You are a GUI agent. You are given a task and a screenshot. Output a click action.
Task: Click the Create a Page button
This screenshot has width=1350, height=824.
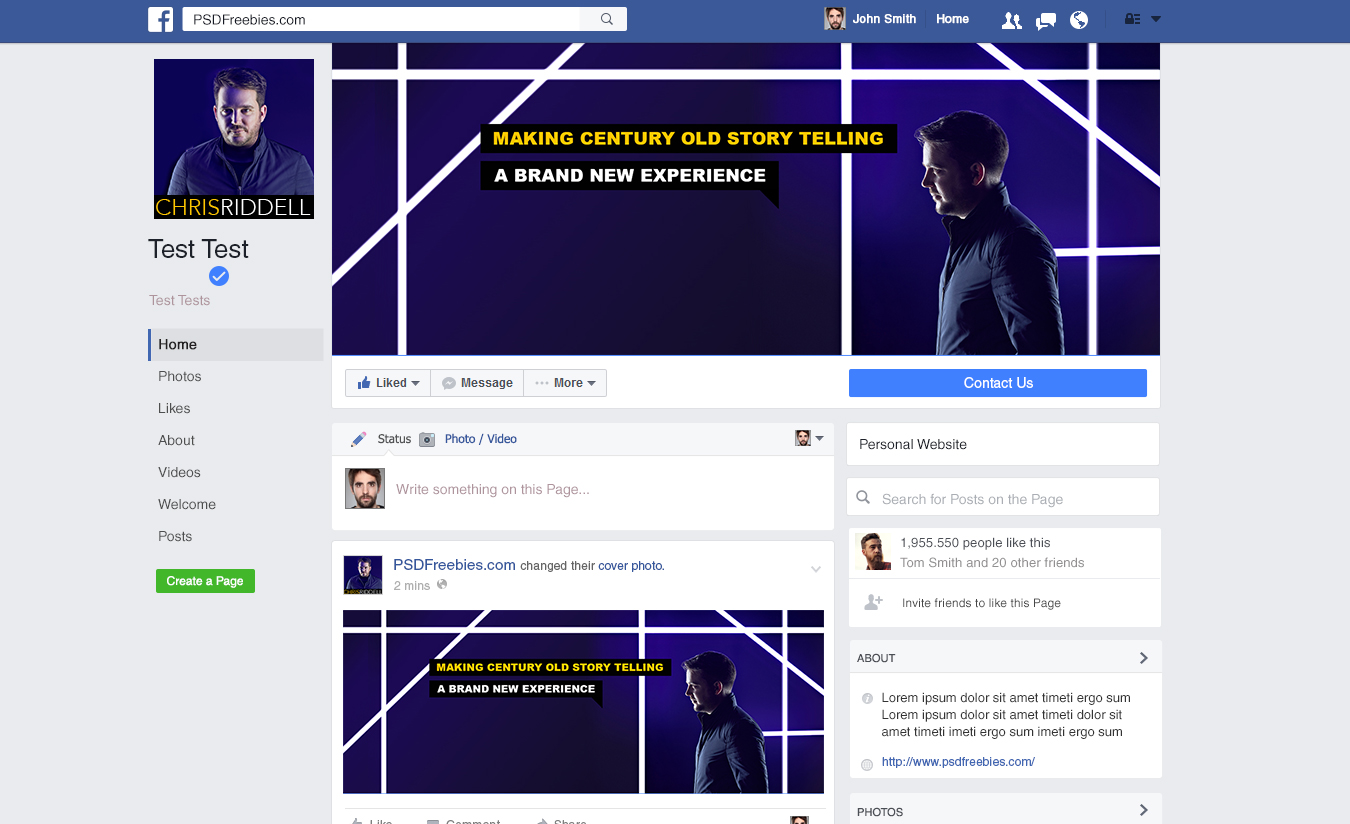point(205,581)
